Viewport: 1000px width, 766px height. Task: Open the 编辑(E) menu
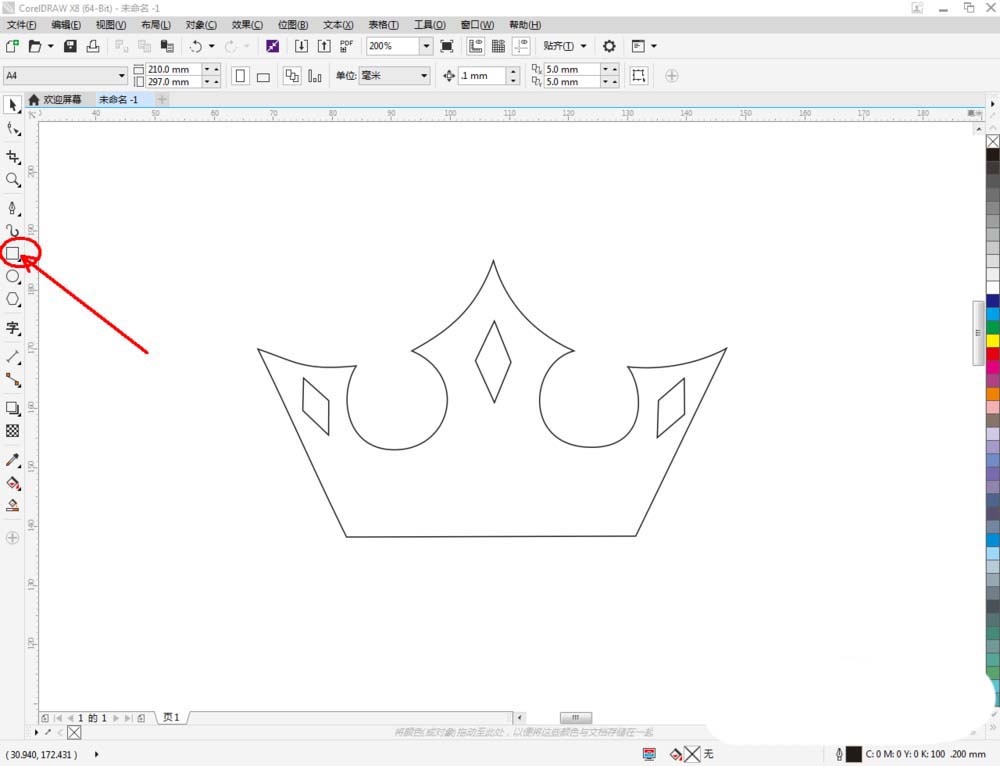66,25
